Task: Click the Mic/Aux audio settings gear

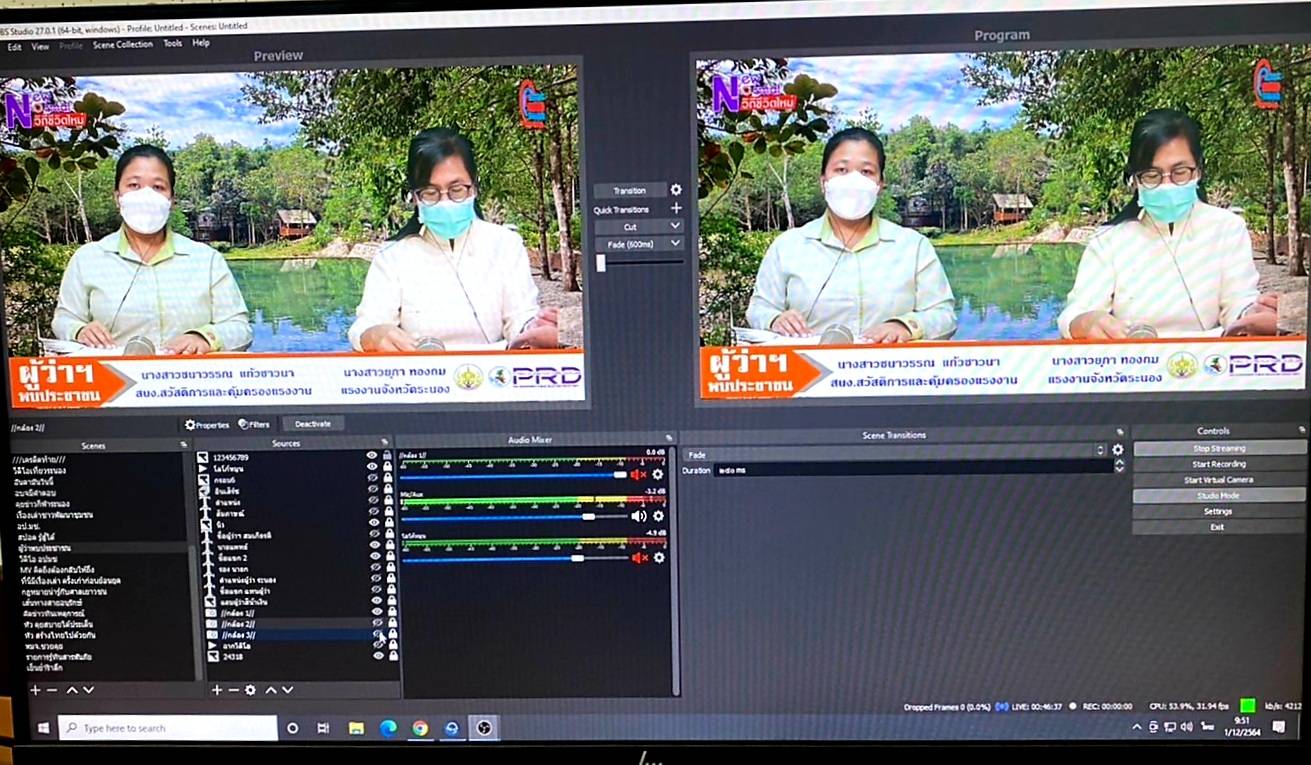Action: (x=658, y=516)
